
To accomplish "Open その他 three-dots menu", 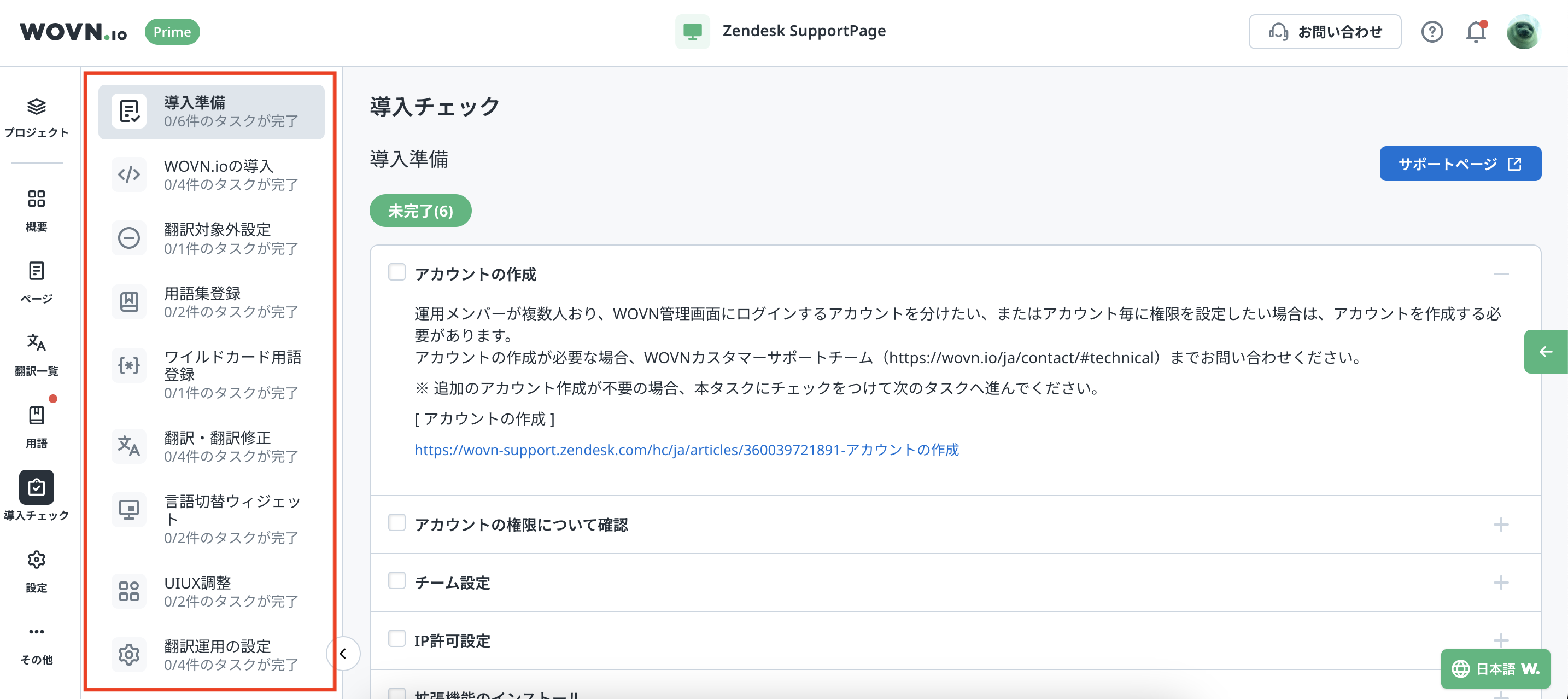I will tap(37, 632).
